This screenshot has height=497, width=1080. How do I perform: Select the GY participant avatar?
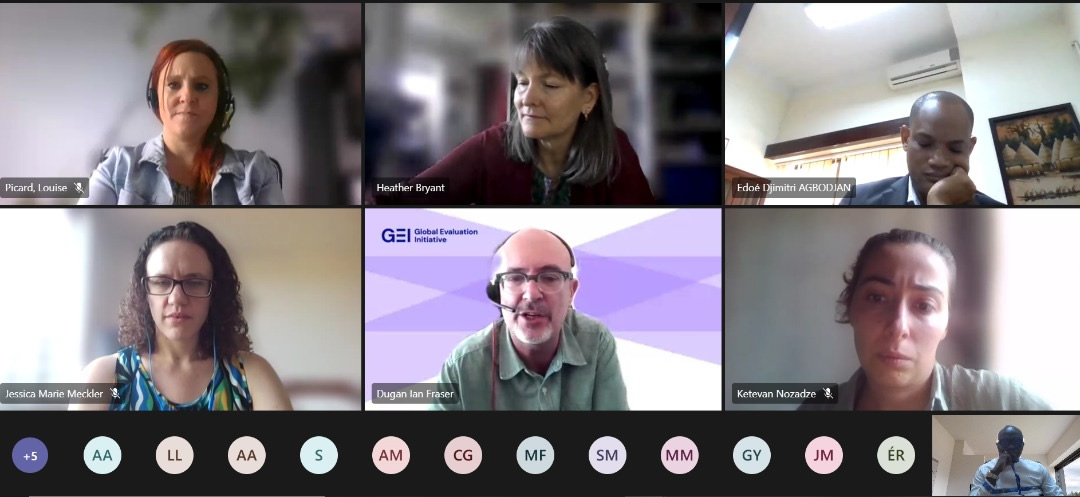(x=751, y=455)
